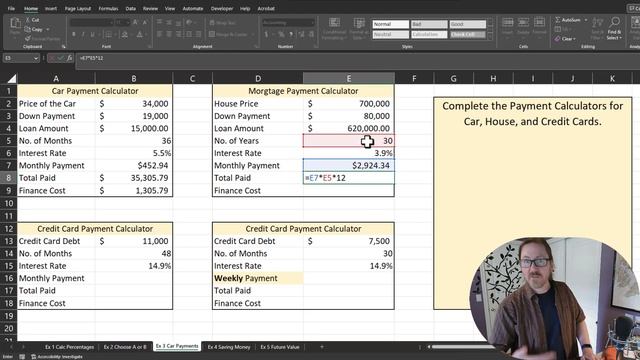Open the Ex 5 Future Value sheet
The image size is (640, 360).
[280, 347]
